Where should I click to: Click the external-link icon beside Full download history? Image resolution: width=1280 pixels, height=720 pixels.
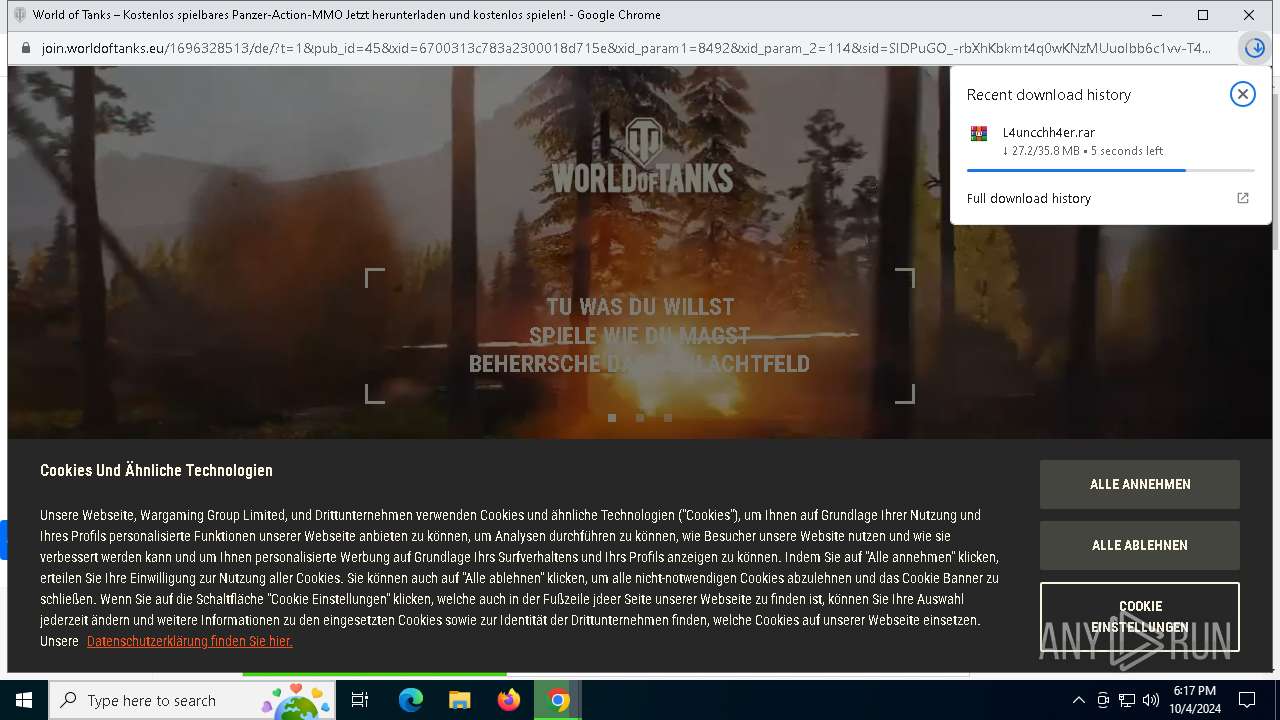pyautogui.click(x=1243, y=198)
